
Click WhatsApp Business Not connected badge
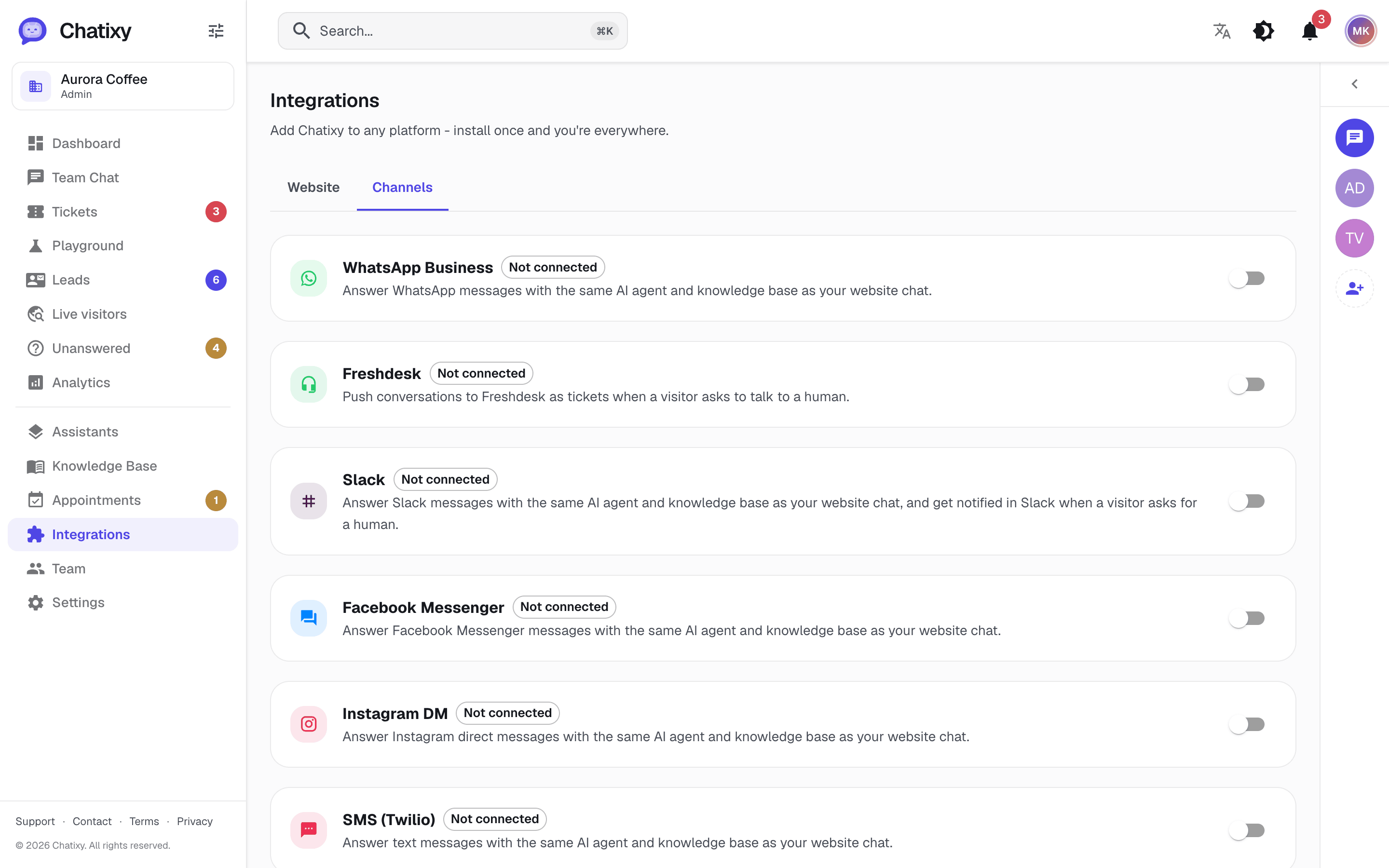[x=553, y=268]
